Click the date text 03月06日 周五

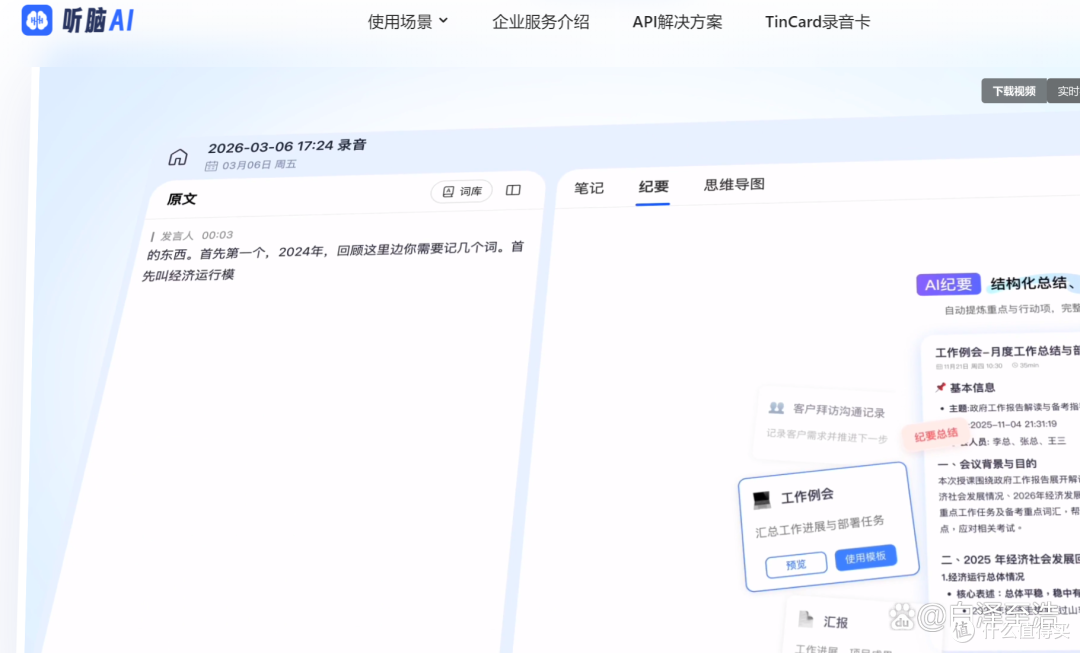[x=259, y=165]
